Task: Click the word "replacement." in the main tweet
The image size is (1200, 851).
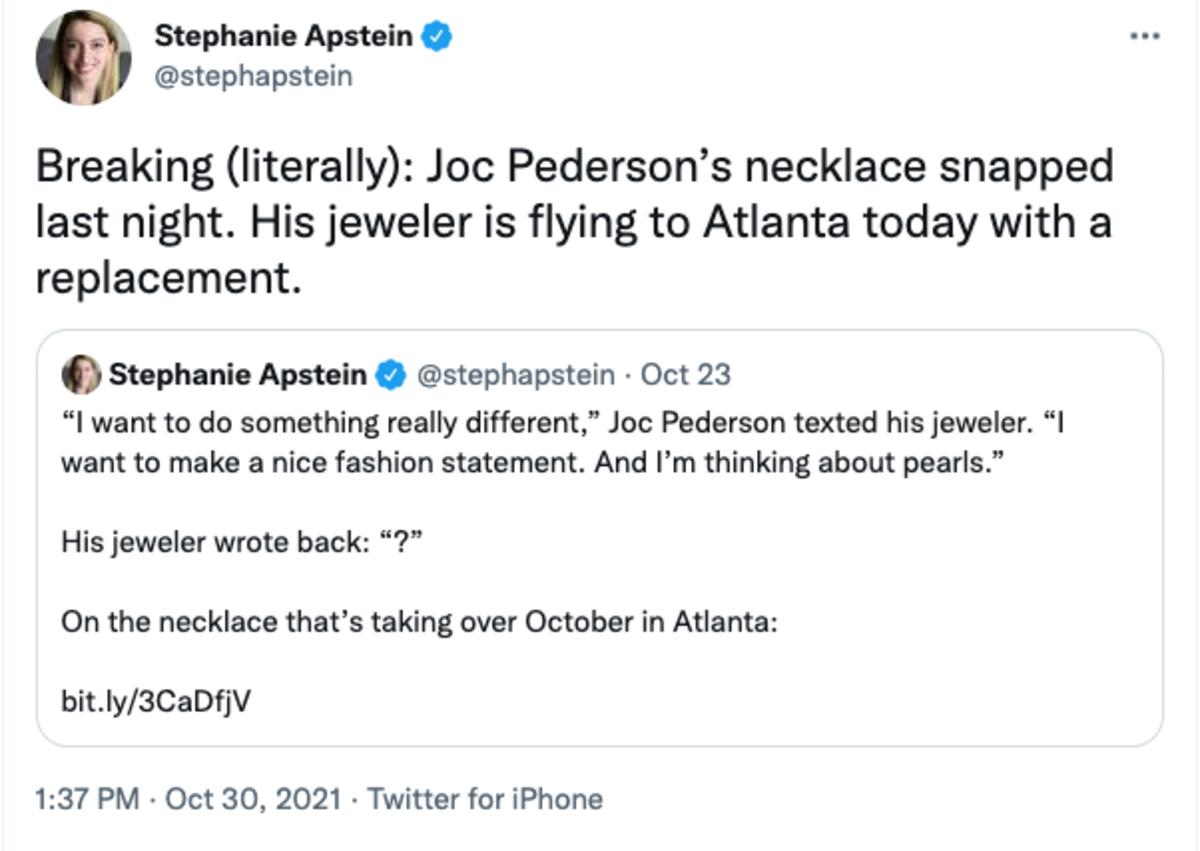Action: click(x=169, y=279)
